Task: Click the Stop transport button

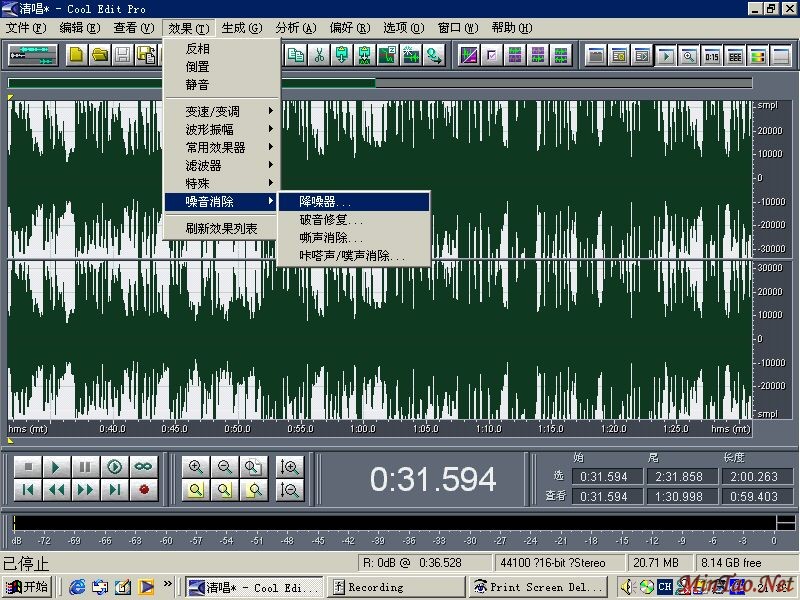Action: 28,467
